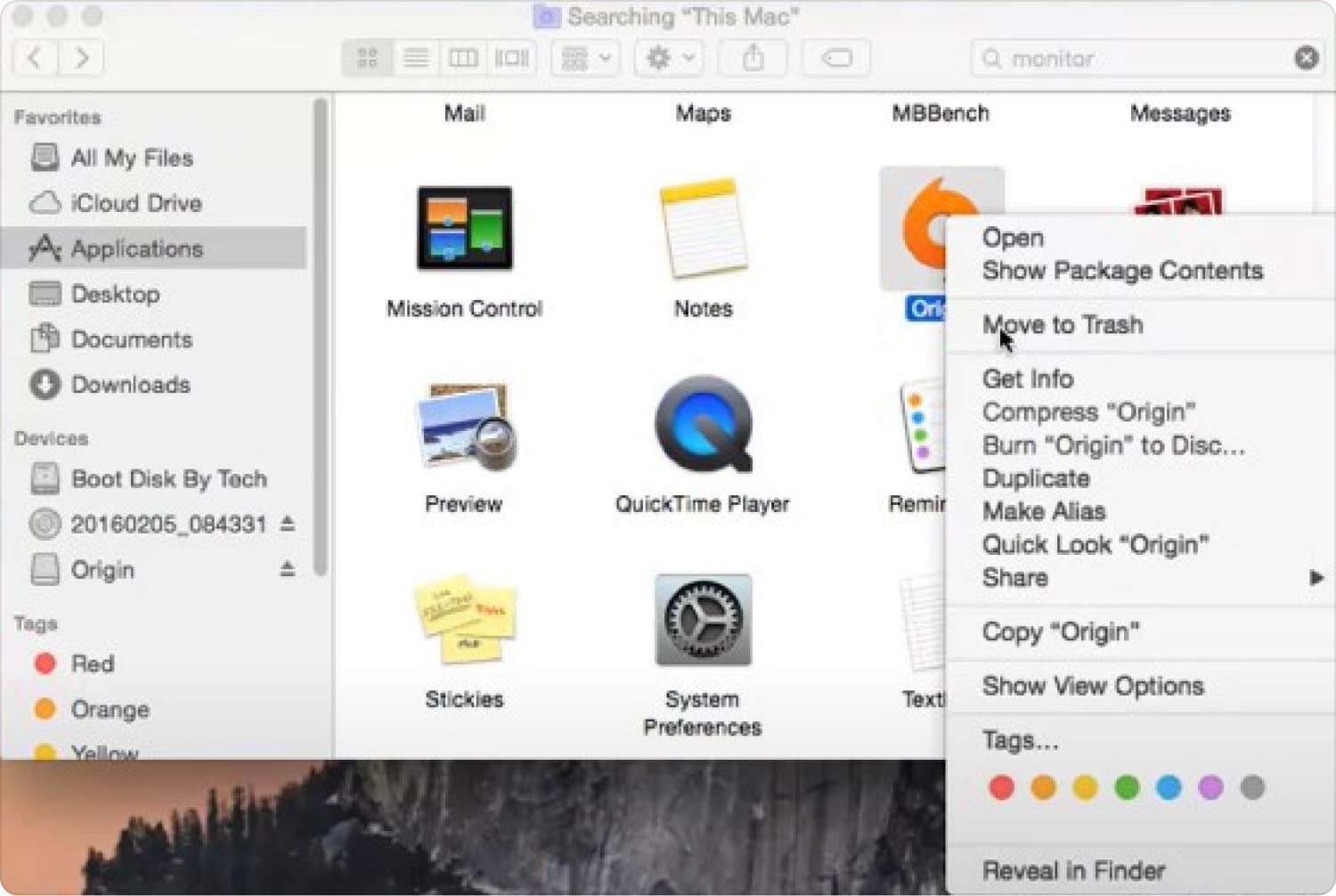Click the Share toolbar button
Viewport: 1336px width, 896px height.
tap(754, 59)
